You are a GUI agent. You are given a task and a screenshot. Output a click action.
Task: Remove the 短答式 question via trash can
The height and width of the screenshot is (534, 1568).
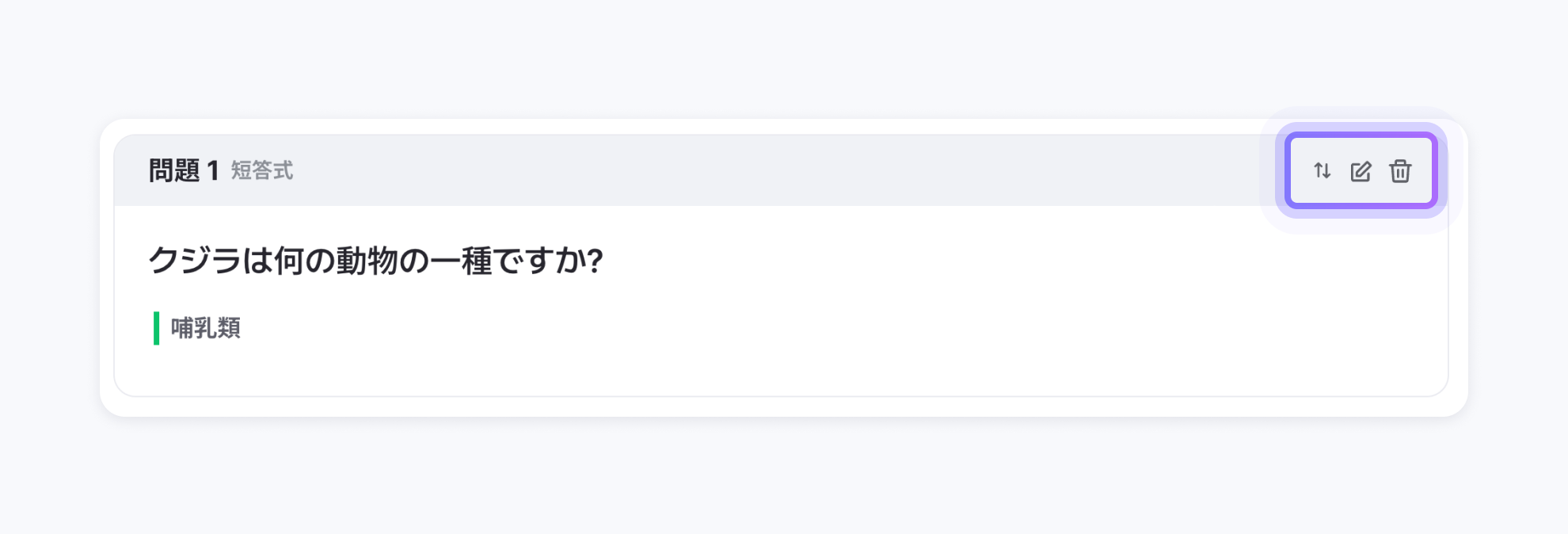(1400, 171)
